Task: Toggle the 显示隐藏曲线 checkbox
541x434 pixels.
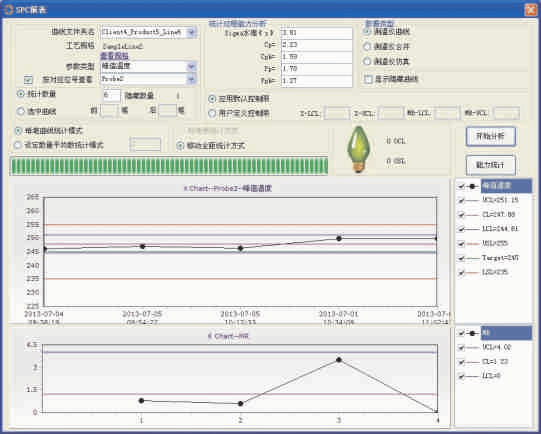Action: click(x=368, y=79)
